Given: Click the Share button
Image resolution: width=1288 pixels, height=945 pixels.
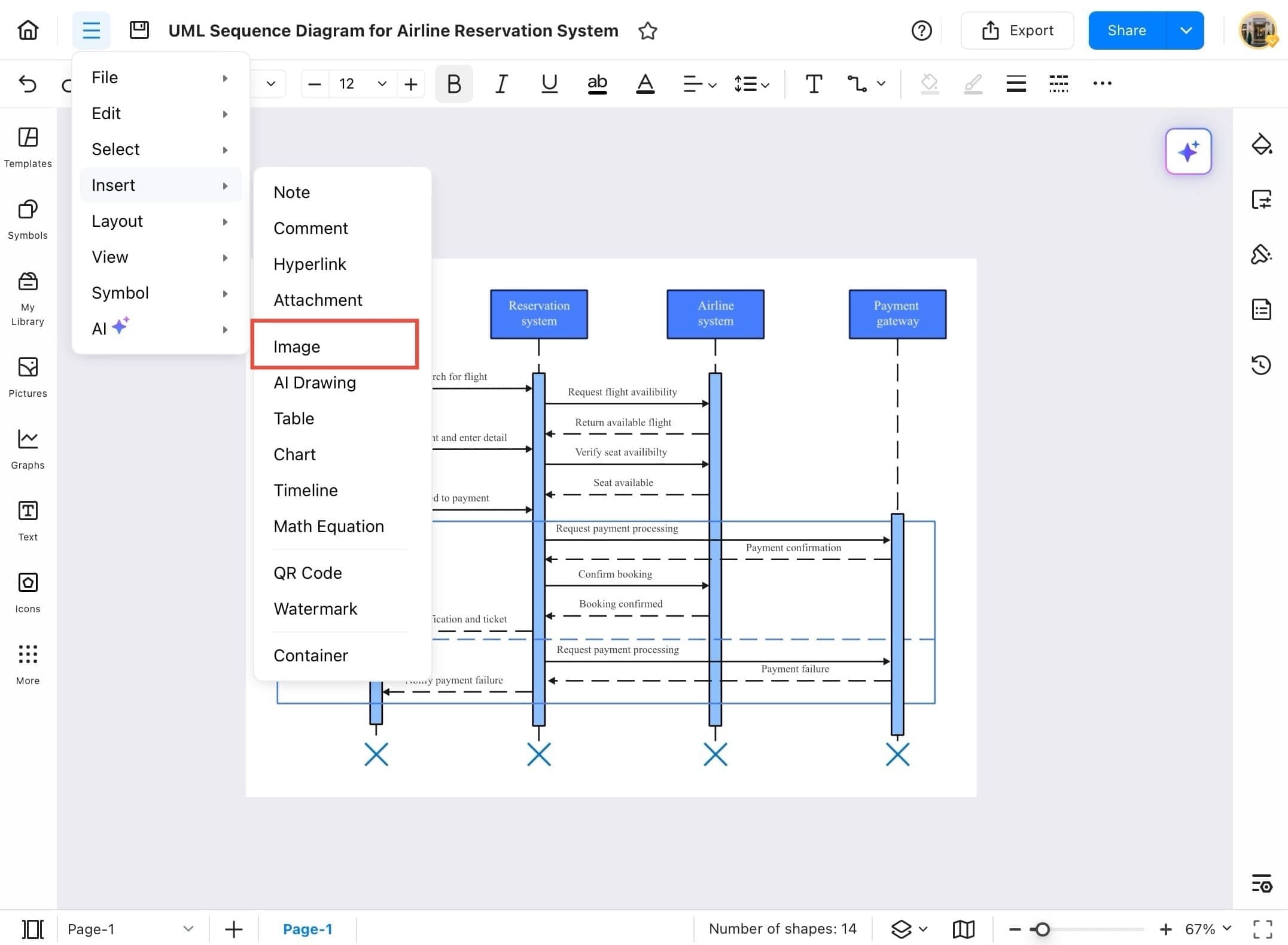Looking at the screenshot, I should pos(1126,31).
